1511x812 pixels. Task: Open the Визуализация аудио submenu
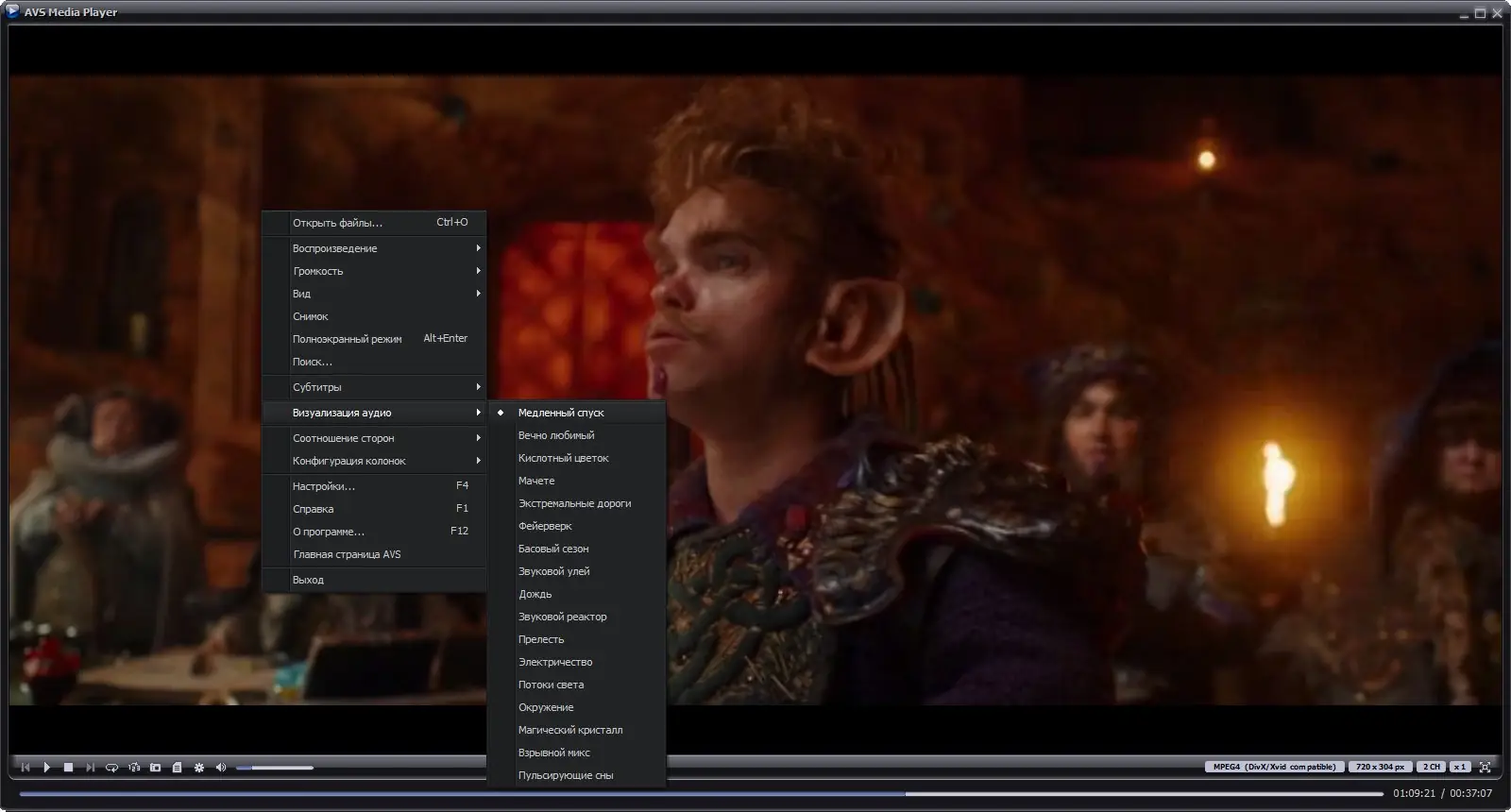374,413
